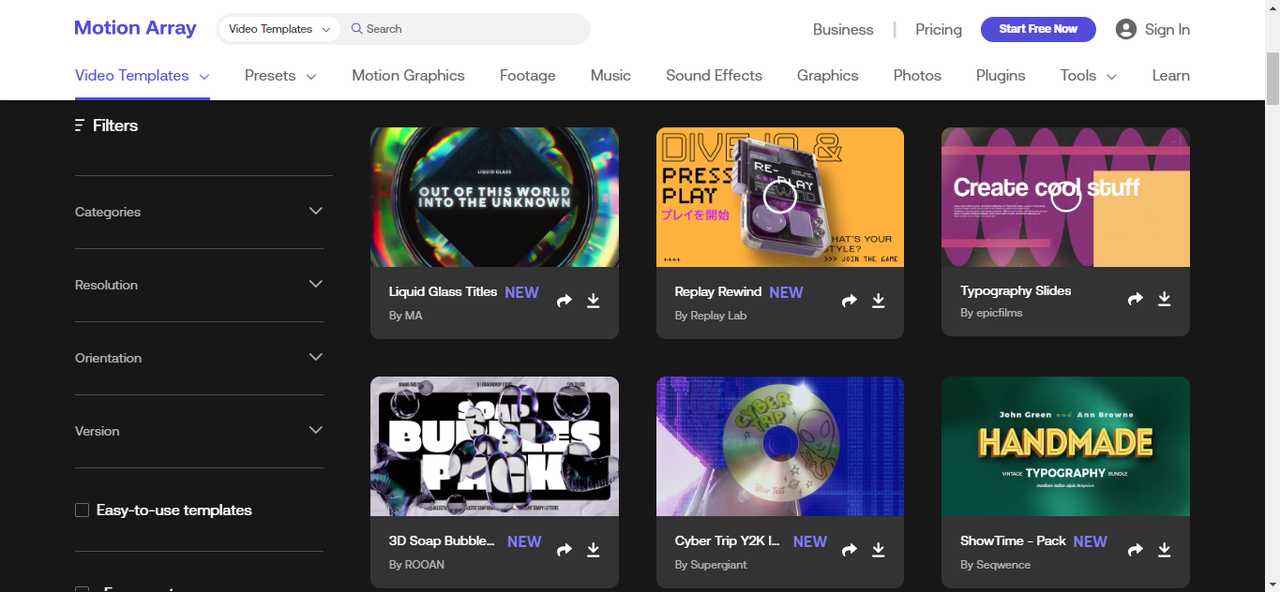Open the Video Templates search category dropdown
The width and height of the screenshot is (1280, 592).
coord(279,29)
